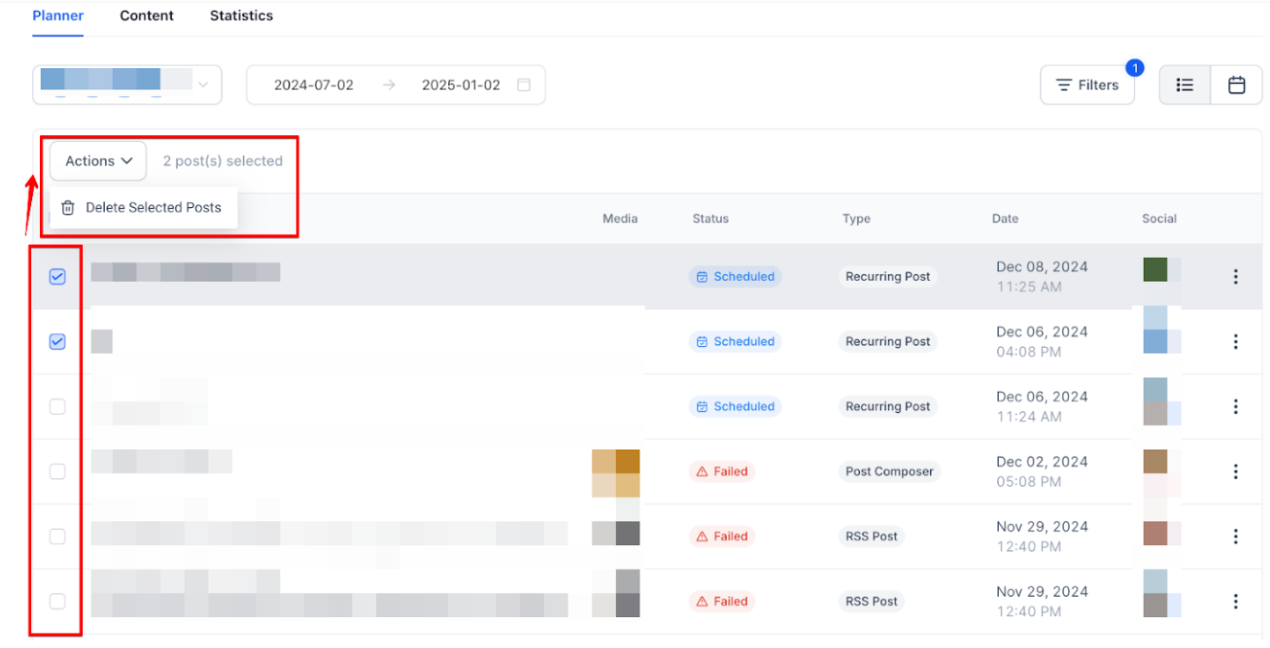
Task: Click the start date 2024-07-02 field
Action: [x=314, y=85]
